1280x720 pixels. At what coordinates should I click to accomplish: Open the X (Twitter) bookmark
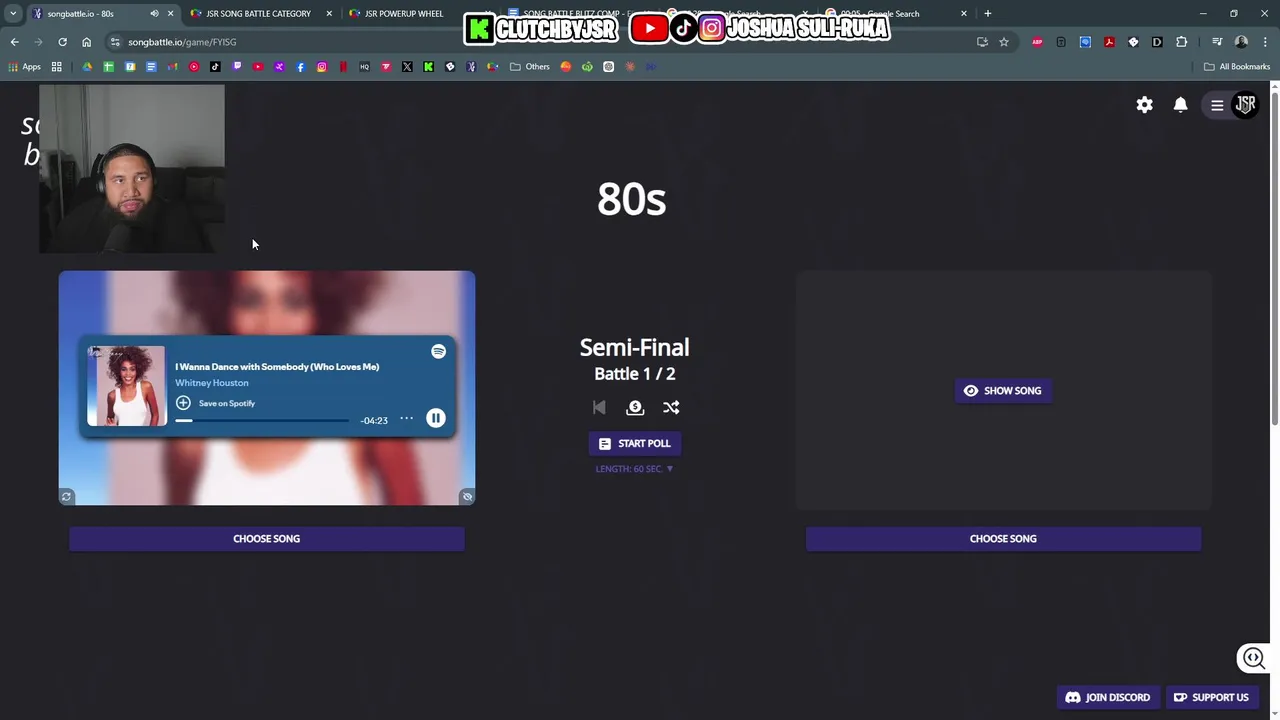tap(407, 67)
